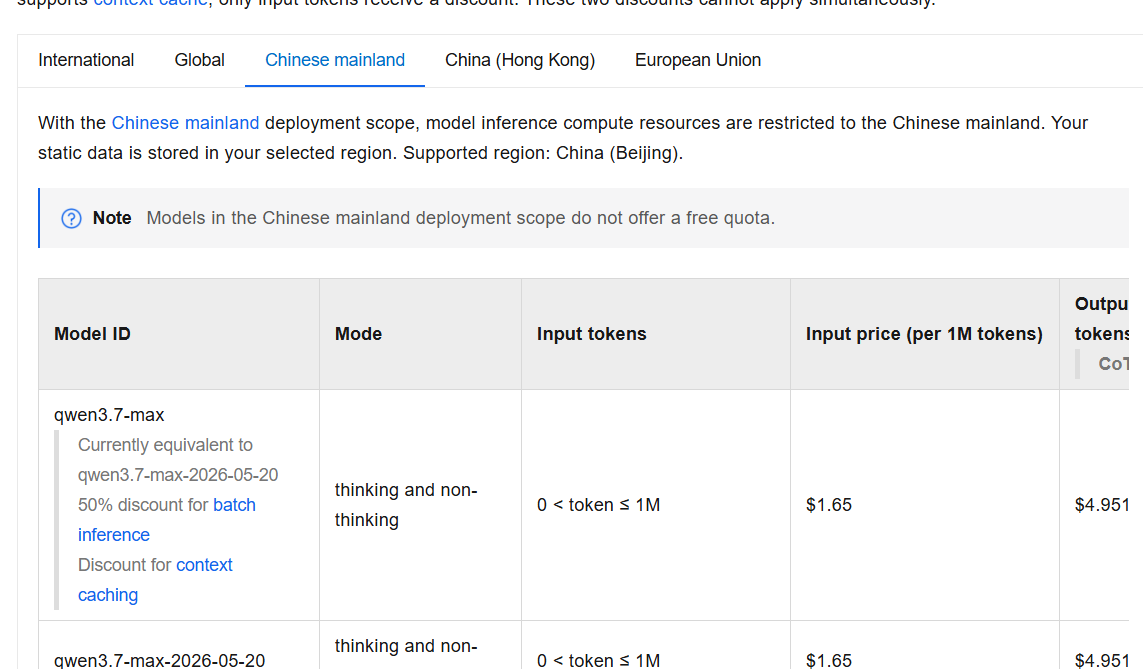Click the $4.951 price in qwen3.7-max-2026-05-20 row
The image size is (1143, 669).
[x=1101, y=660]
